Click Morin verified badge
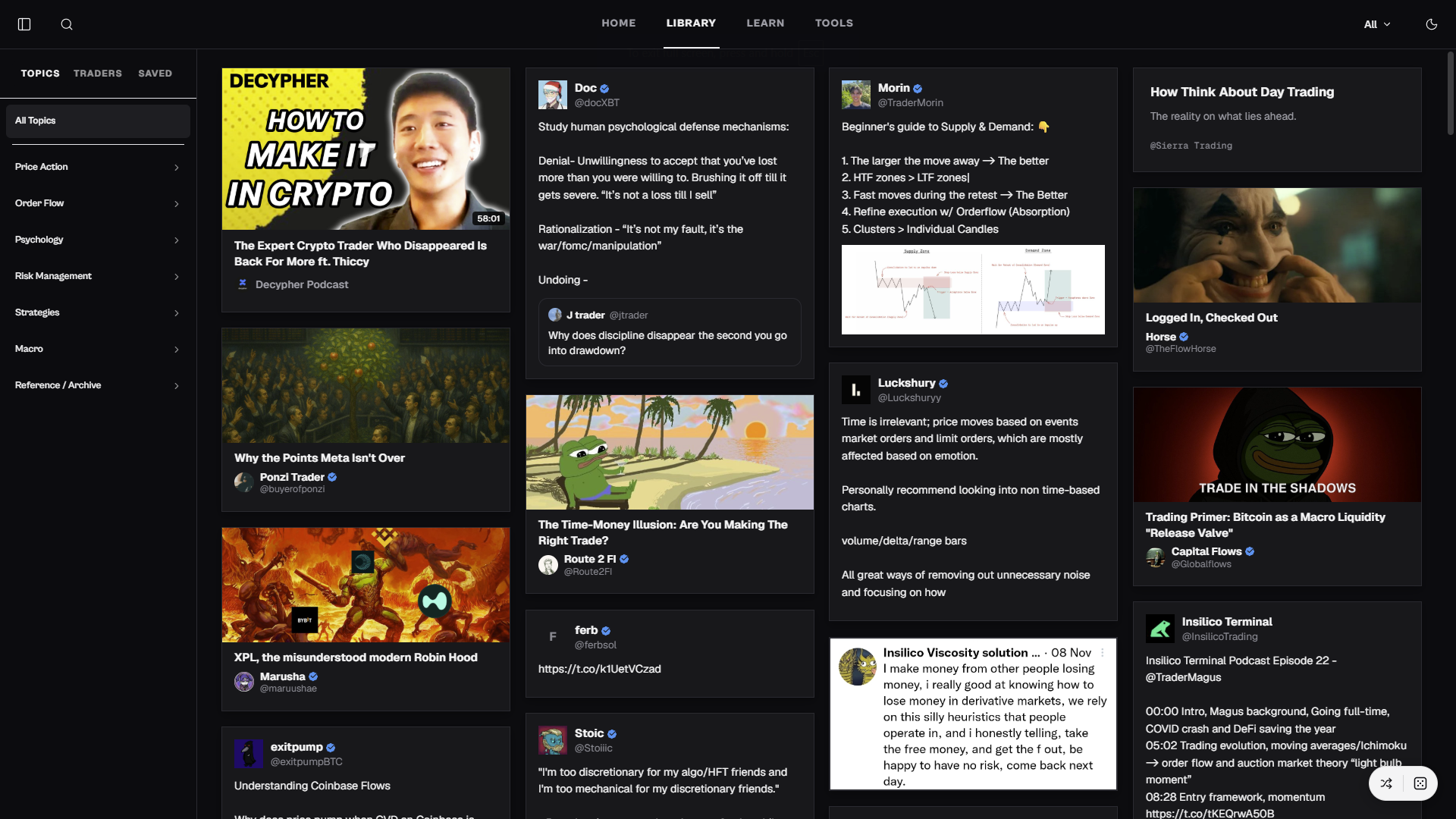Image resolution: width=1456 pixels, height=819 pixels. (918, 89)
